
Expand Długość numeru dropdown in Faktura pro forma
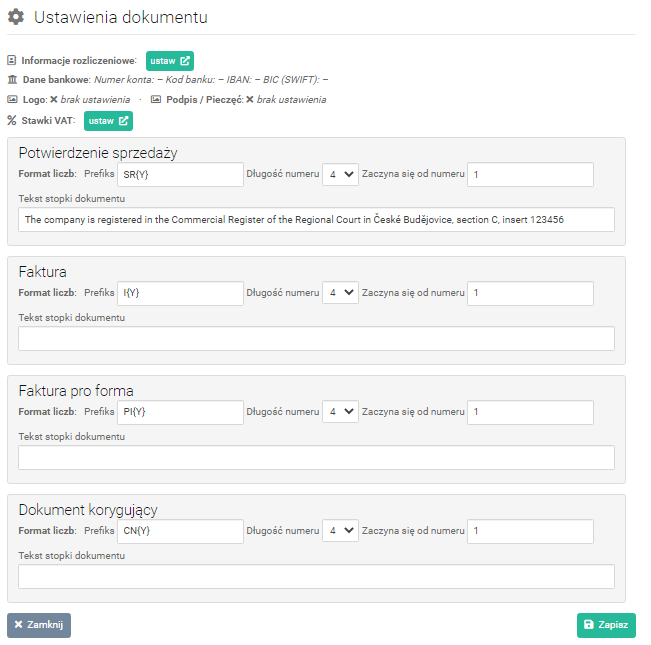coord(340,412)
